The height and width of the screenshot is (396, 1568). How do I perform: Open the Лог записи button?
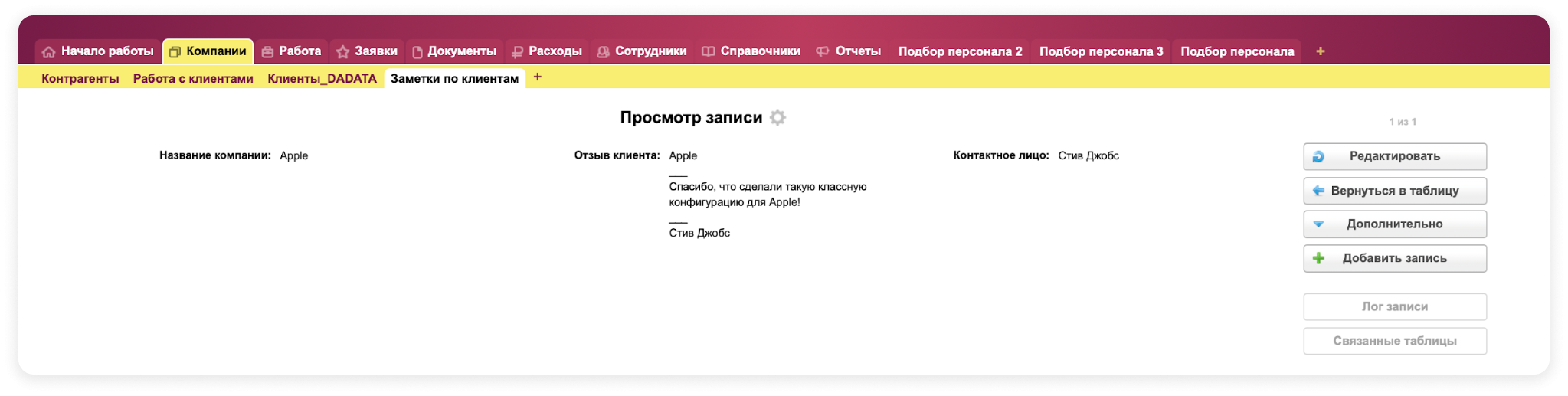click(1394, 306)
